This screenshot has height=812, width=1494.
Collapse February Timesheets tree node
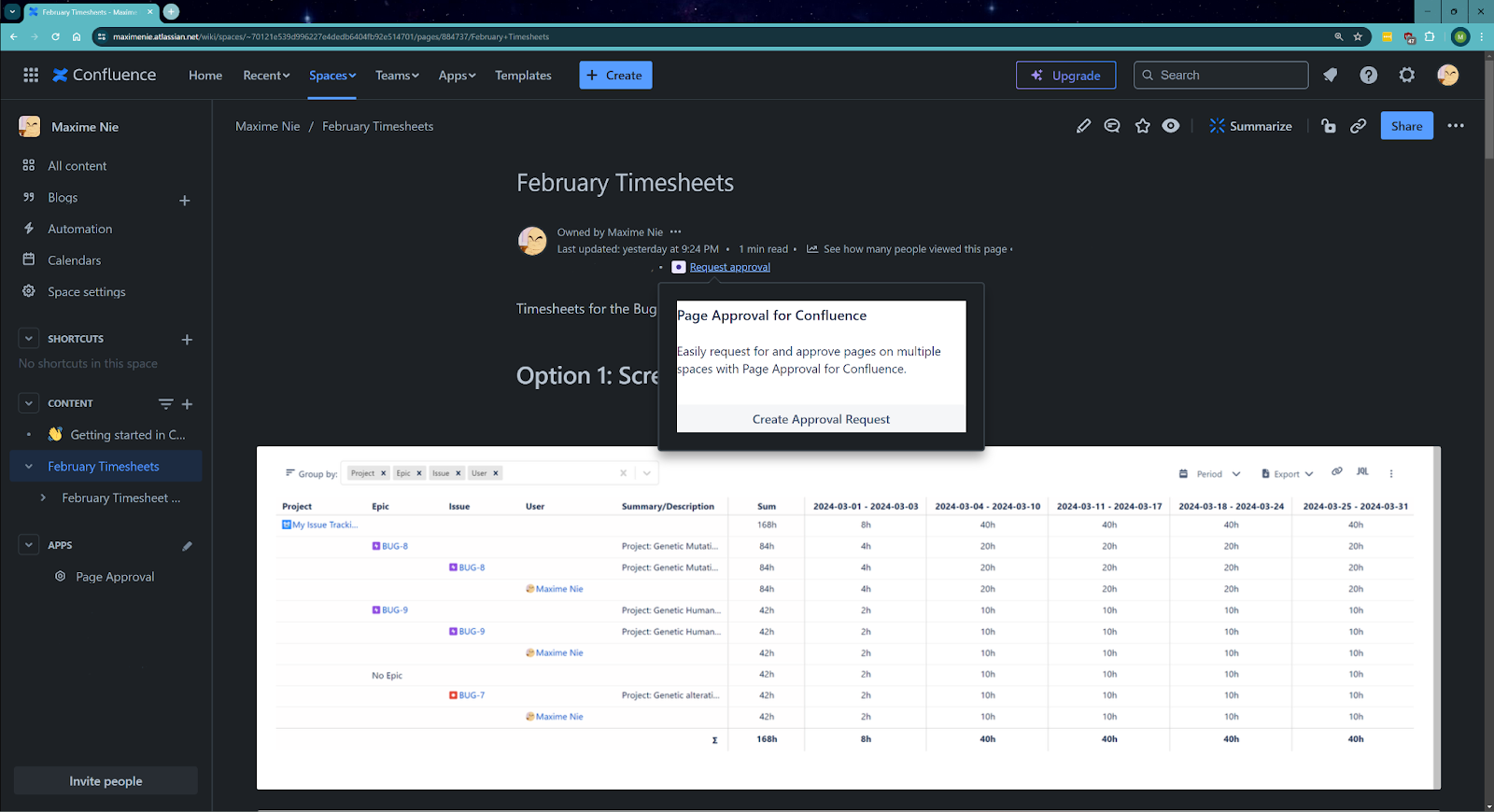29,467
